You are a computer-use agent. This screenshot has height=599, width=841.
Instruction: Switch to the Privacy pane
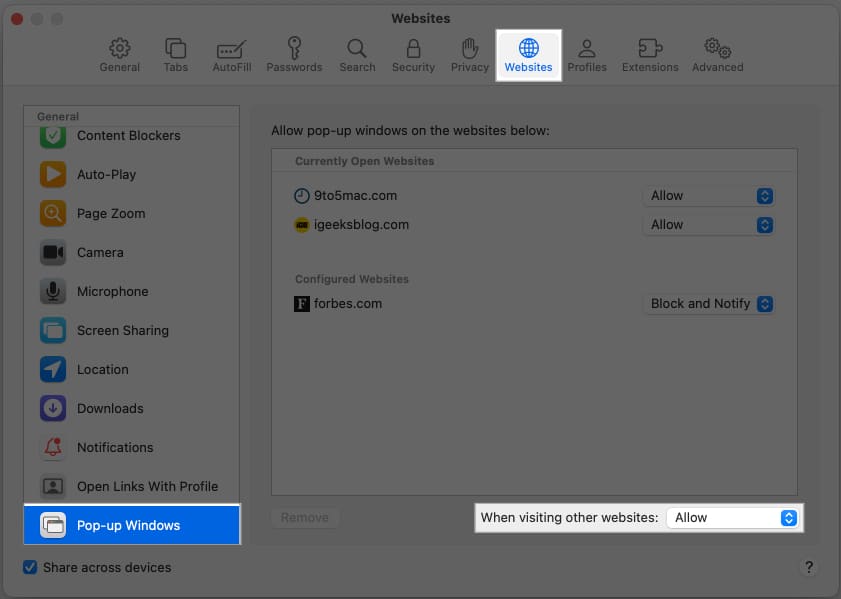click(x=470, y=55)
